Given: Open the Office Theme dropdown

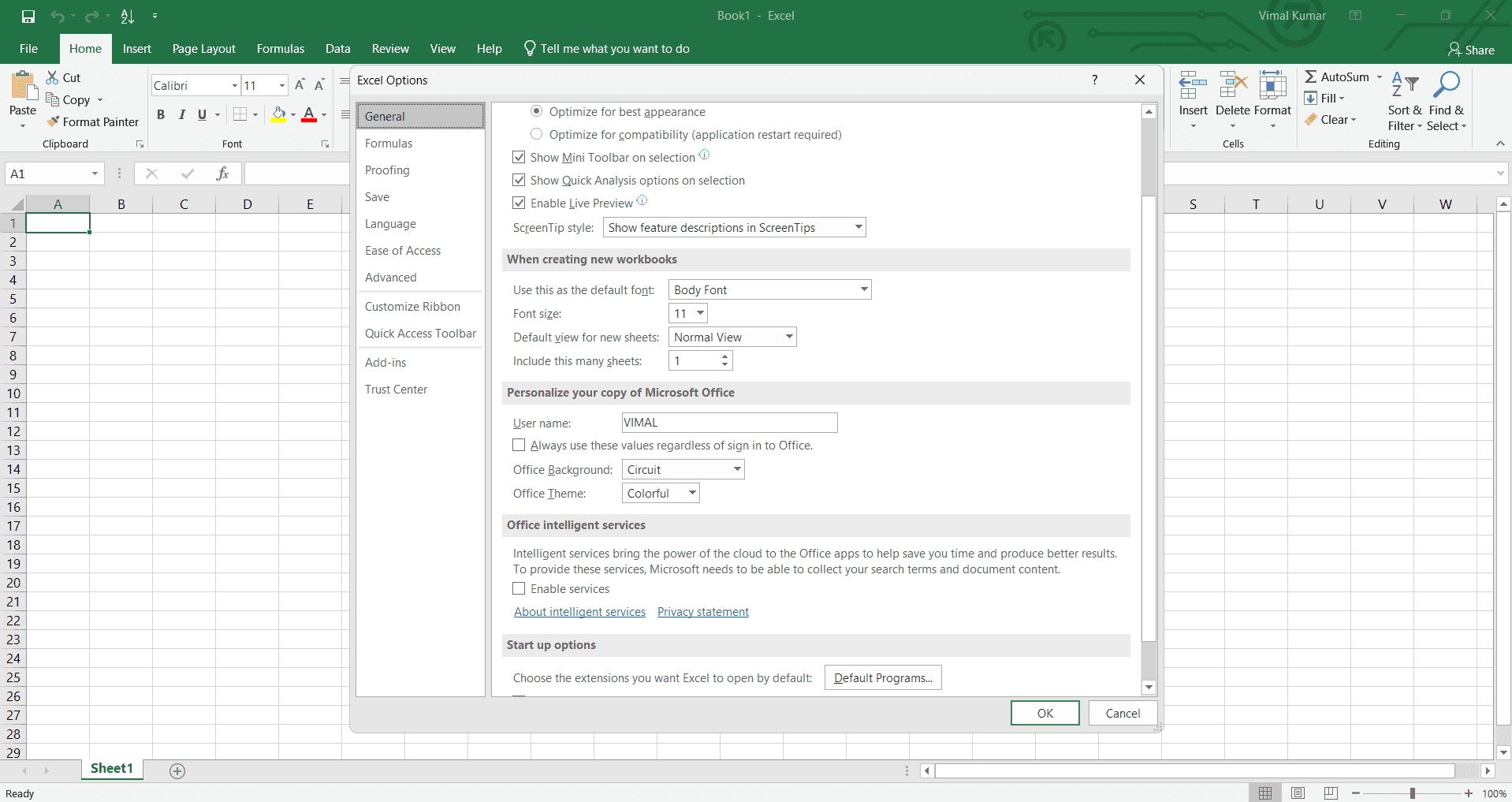Looking at the screenshot, I should tap(660, 493).
